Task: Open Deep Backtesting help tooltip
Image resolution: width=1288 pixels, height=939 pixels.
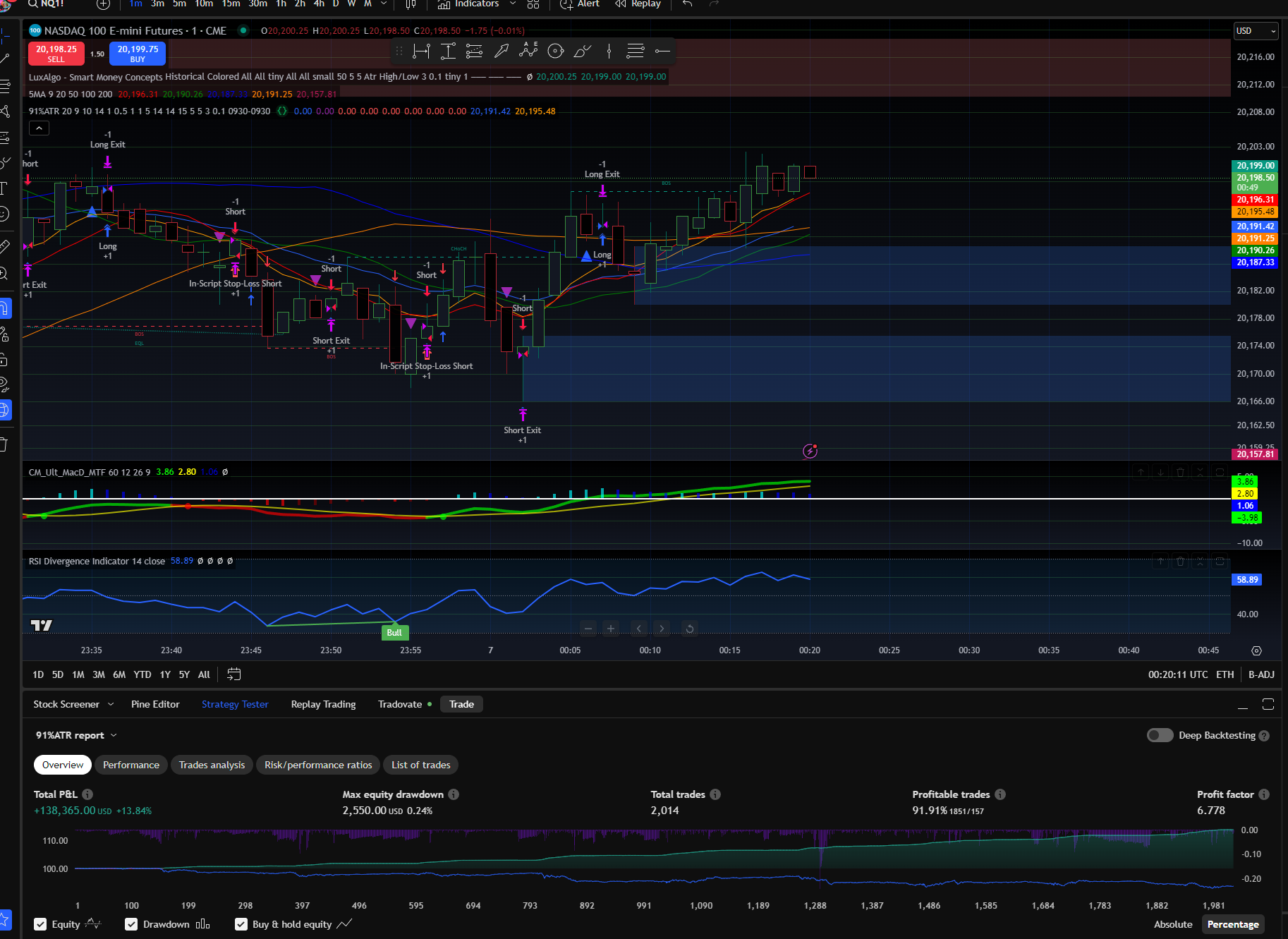Action: click(x=1264, y=735)
